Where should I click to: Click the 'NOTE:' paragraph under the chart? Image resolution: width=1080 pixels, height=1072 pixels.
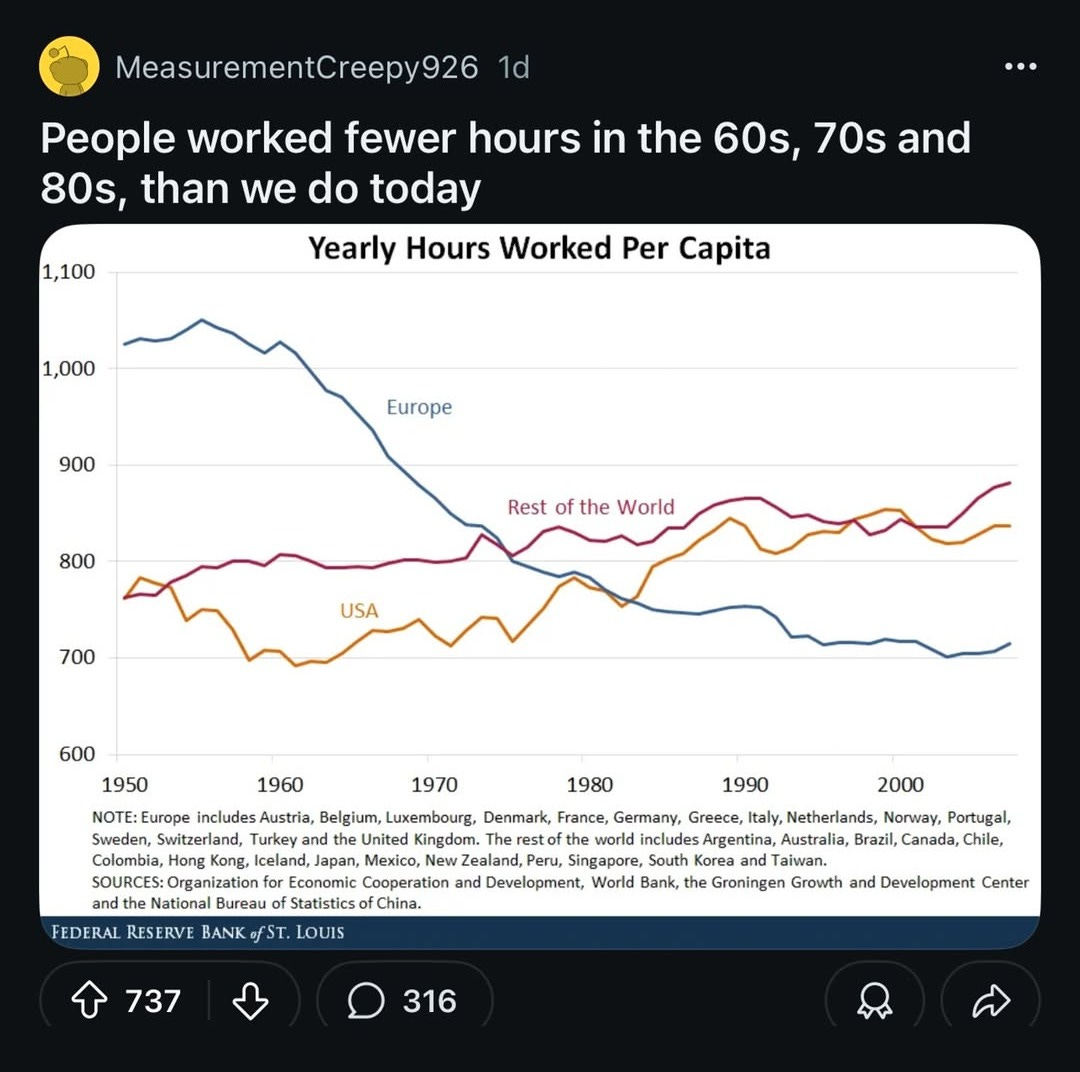click(551, 838)
